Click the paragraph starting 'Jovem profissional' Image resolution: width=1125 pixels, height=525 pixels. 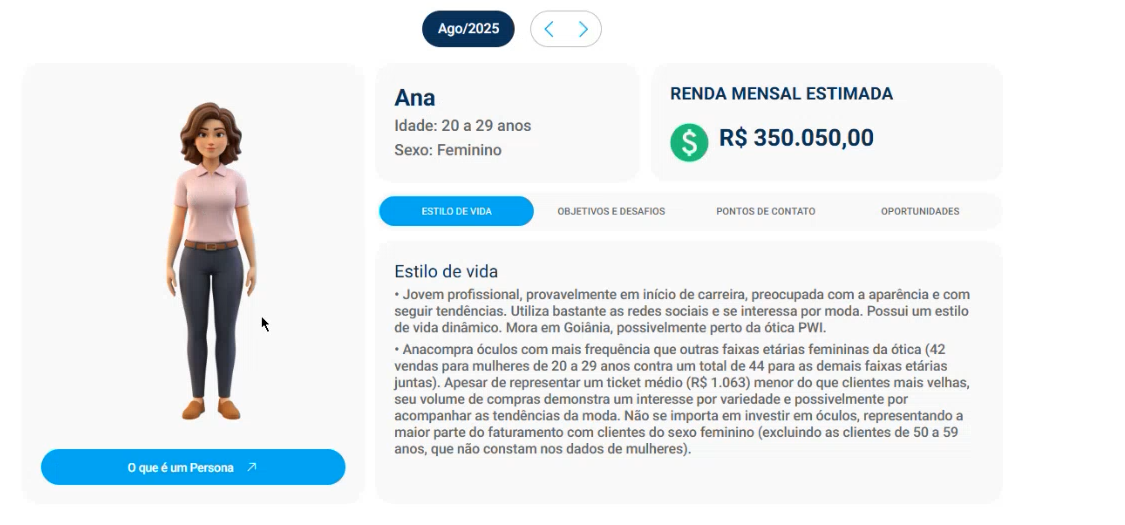point(682,311)
